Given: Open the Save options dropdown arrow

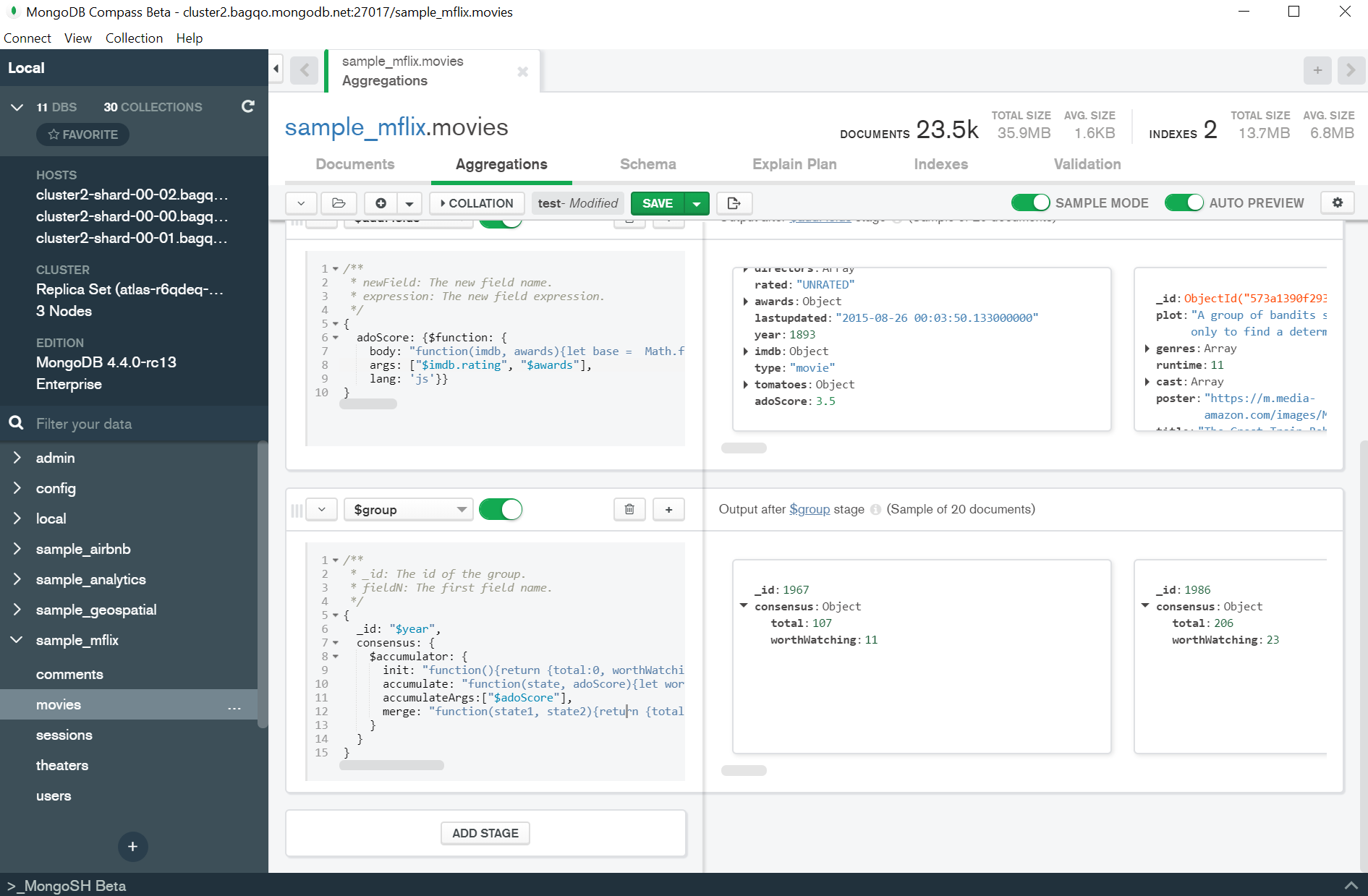Looking at the screenshot, I should (x=697, y=203).
